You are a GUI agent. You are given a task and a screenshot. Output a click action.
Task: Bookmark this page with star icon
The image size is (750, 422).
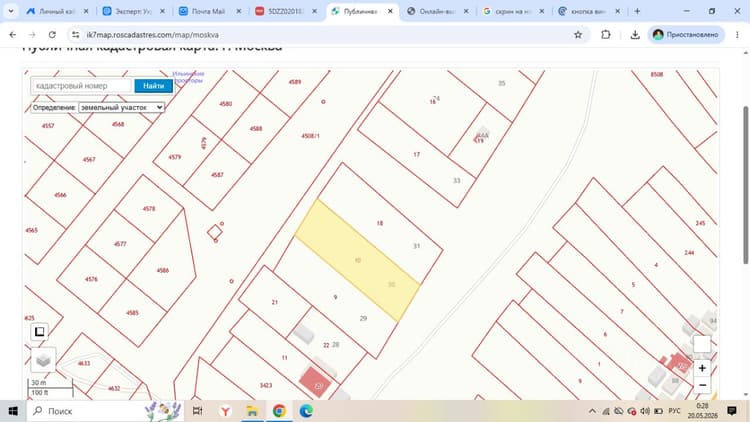(578, 34)
